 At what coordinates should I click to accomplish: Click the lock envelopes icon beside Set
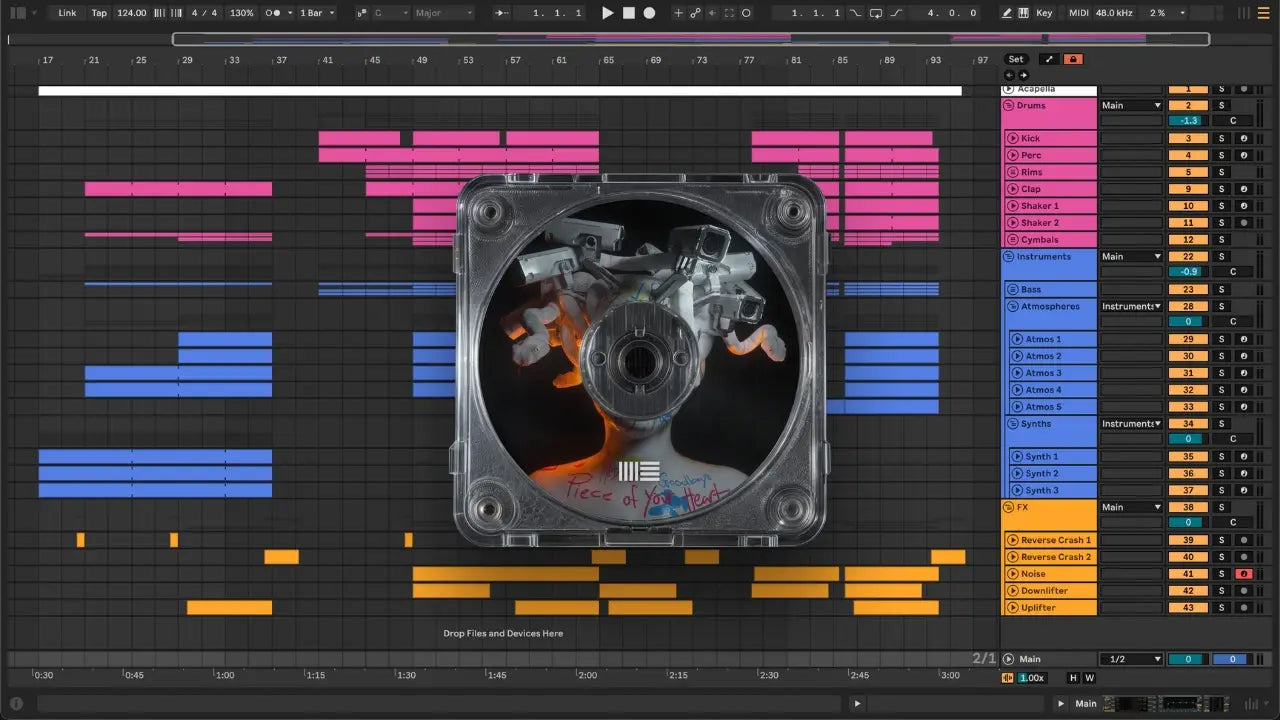pyautogui.click(x=1073, y=59)
